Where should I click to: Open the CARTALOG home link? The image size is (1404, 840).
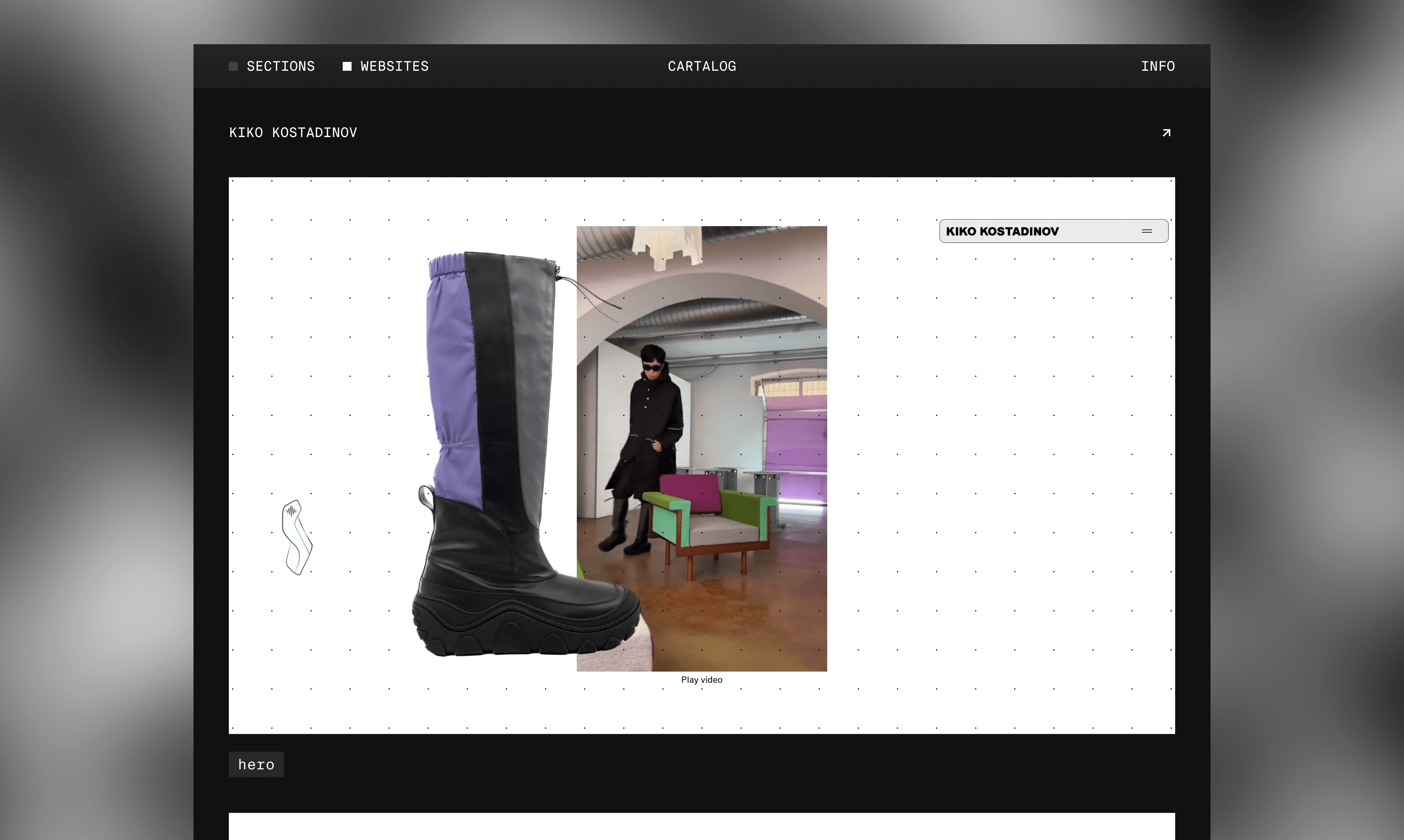click(x=701, y=66)
